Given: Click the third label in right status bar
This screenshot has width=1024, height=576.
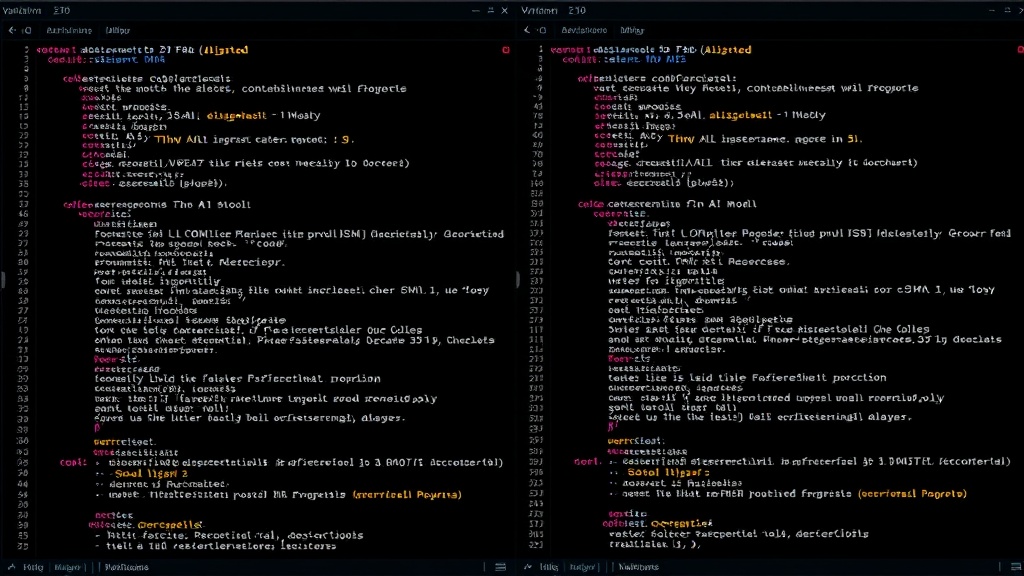Looking at the screenshot, I should (x=638, y=567).
